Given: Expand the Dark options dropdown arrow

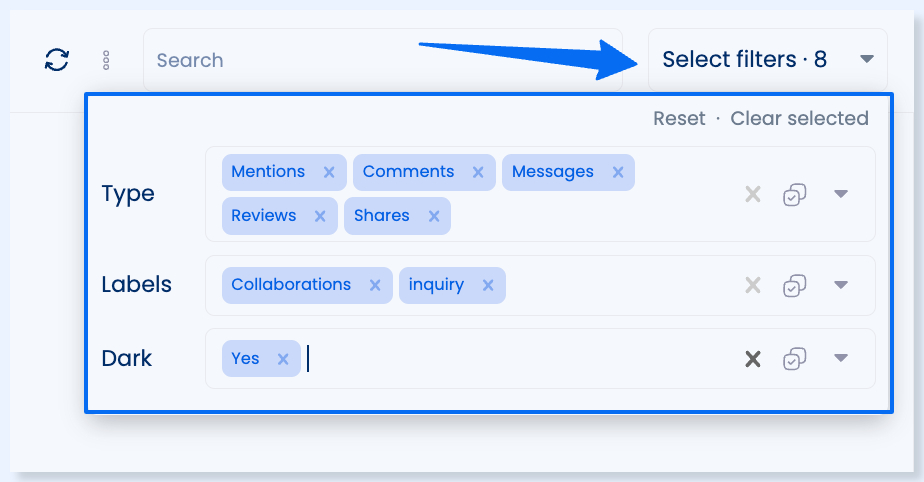Looking at the screenshot, I should [841, 358].
